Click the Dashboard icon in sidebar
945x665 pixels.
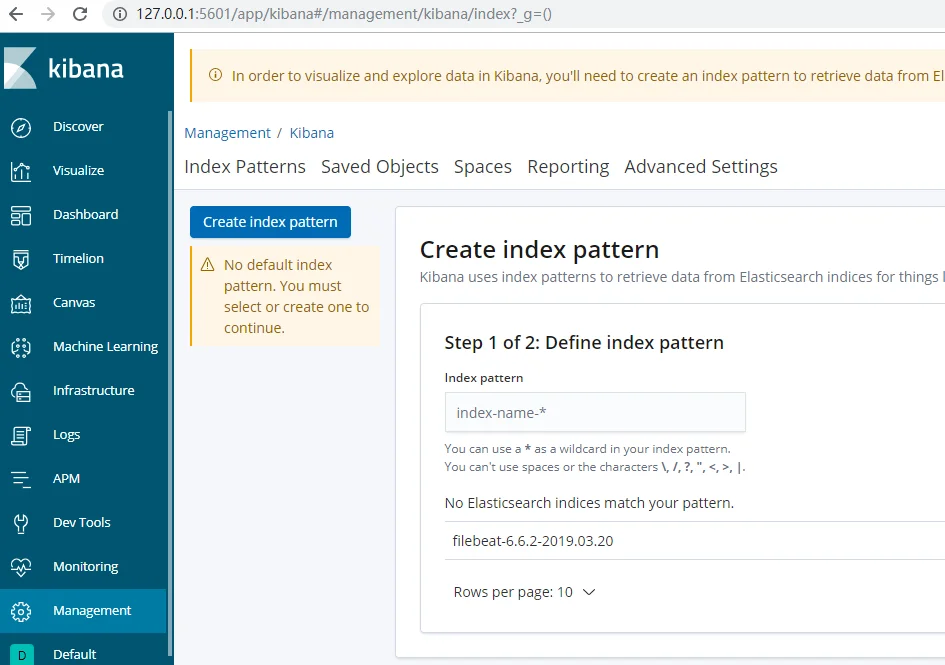point(21,215)
